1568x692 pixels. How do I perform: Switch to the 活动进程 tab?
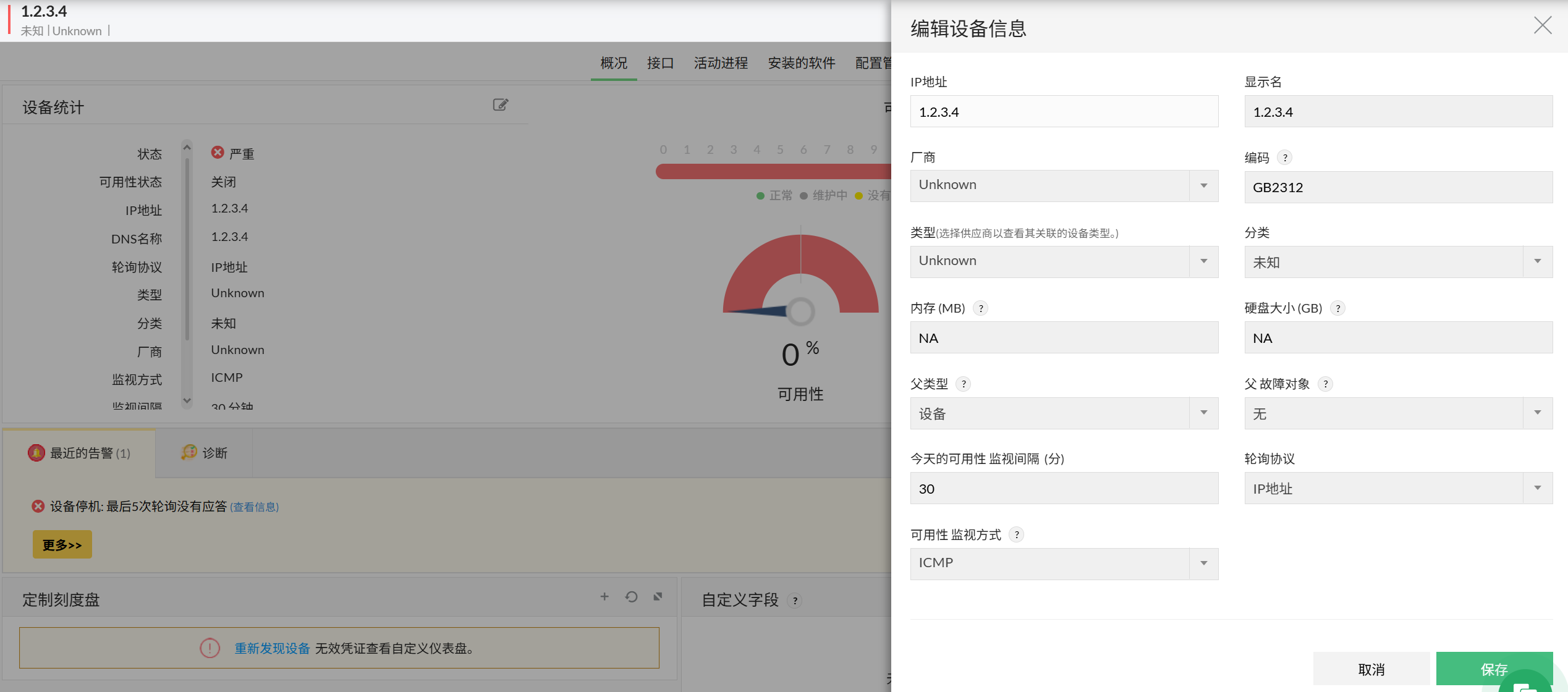point(721,63)
